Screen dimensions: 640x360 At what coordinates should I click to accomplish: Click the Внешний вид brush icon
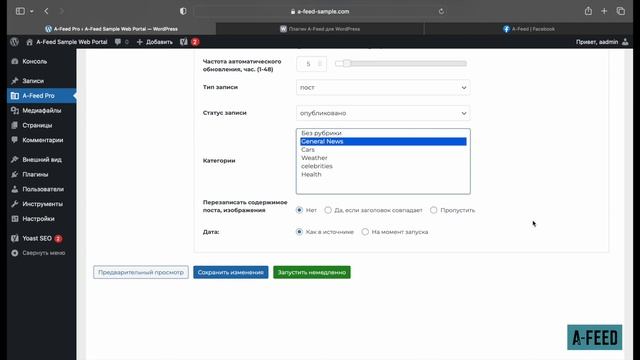tap(15, 160)
